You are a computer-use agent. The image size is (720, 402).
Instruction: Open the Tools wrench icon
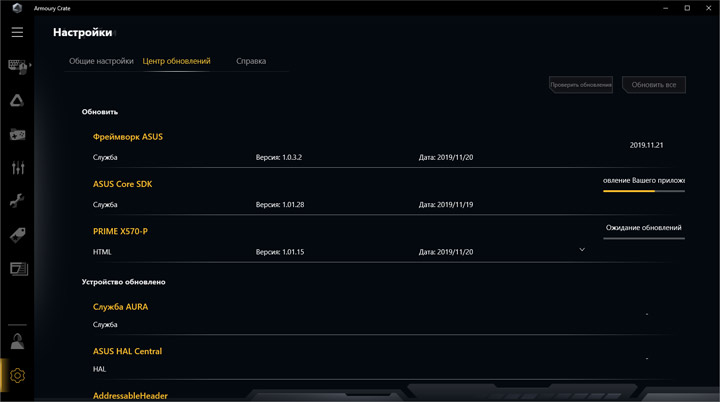(17, 201)
